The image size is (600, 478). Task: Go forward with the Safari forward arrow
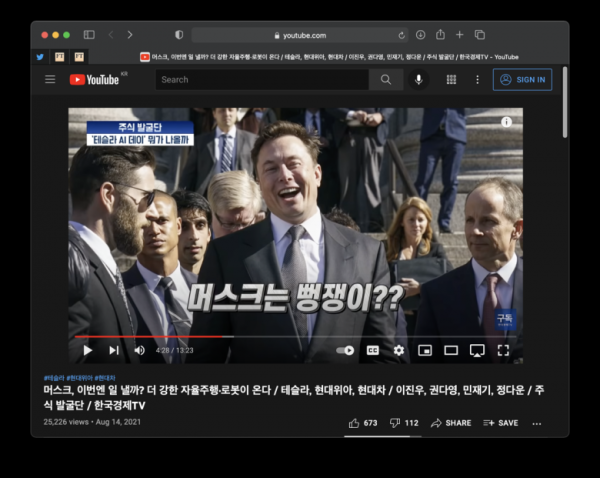point(130,35)
